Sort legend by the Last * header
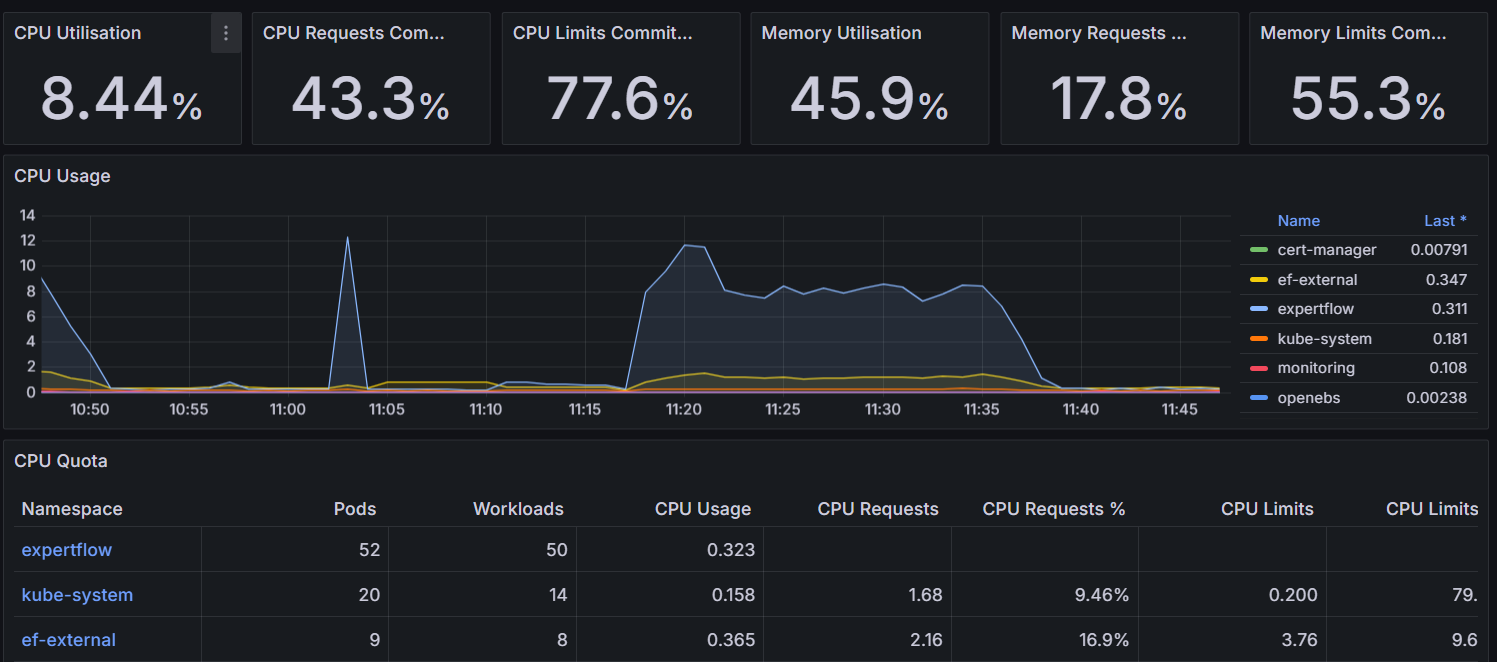The width and height of the screenshot is (1497, 662). tap(1445, 221)
